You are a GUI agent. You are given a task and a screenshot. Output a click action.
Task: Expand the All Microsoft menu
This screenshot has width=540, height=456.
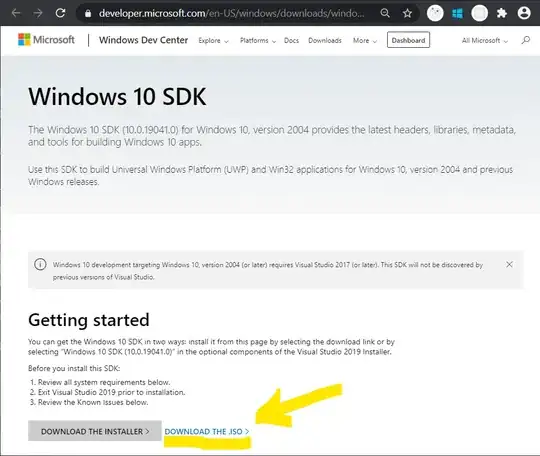485,41
